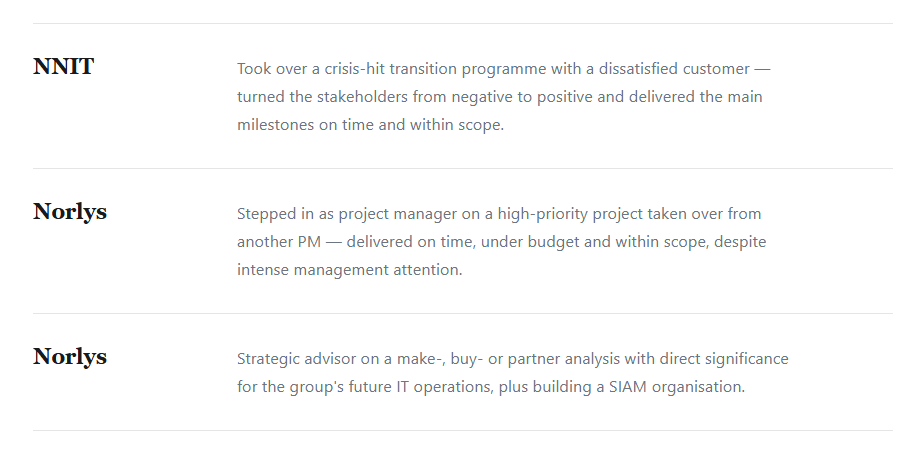919x464 pixels.
Task: Click the line "intense management attention."
Action: 349,269
